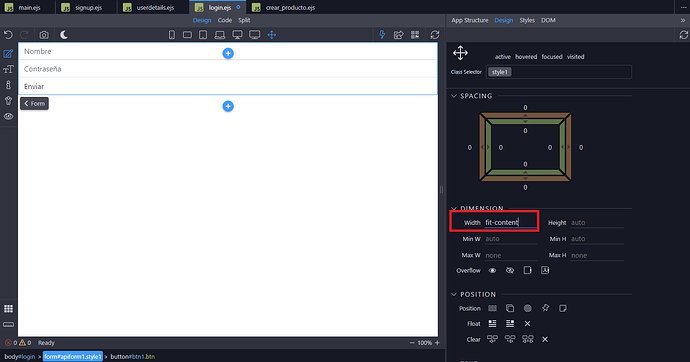Select the laptop viewport size icon
The width and height of the screenshot is (690, 362).
220,35
